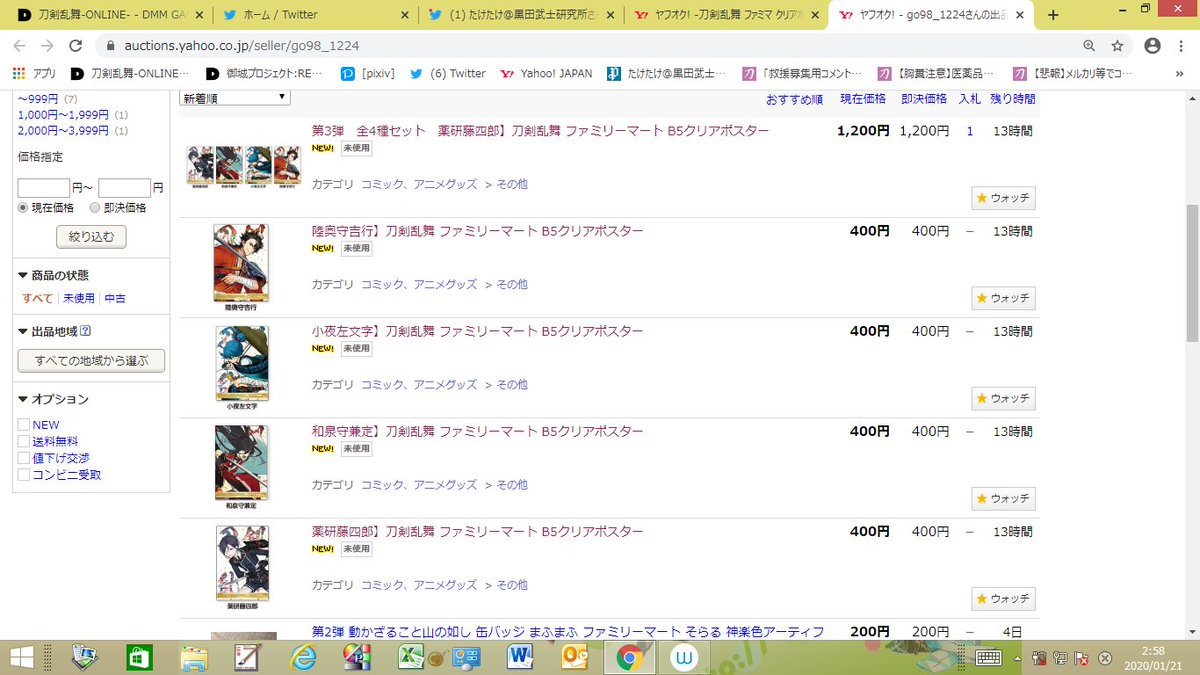
Task: Open Excel from the taskbar
Action: pyautogui.click(x=411, y=657)
